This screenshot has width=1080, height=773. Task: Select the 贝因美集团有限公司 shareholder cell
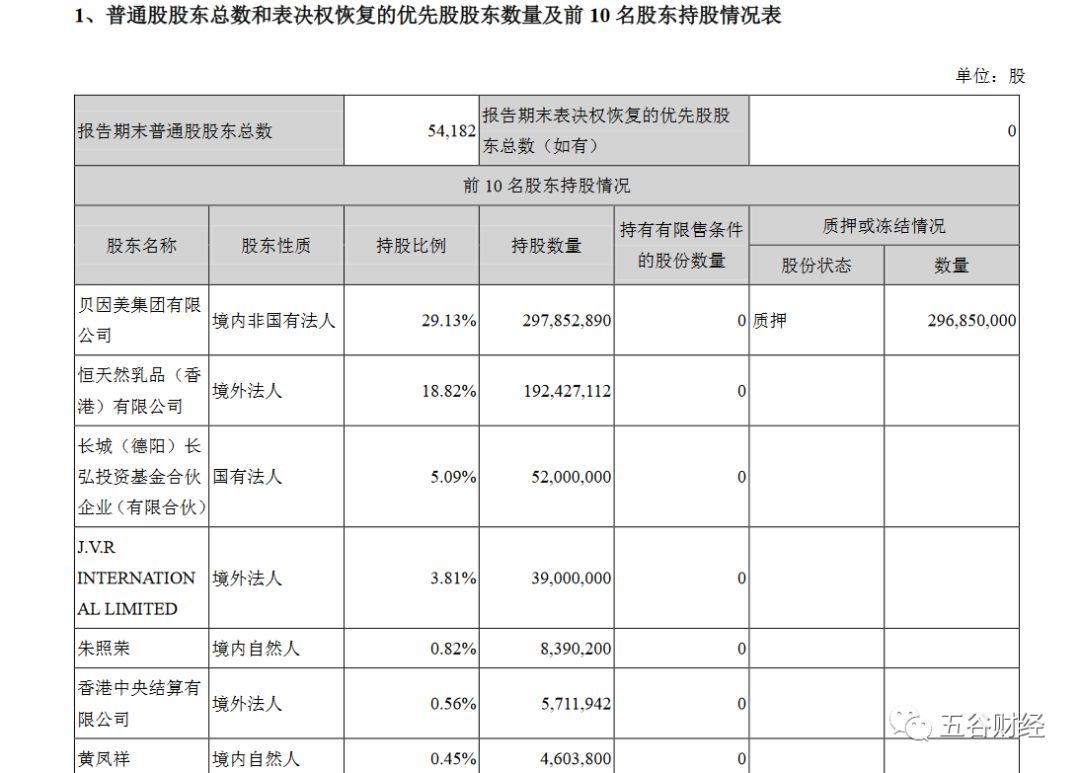(x=141, y=320)
